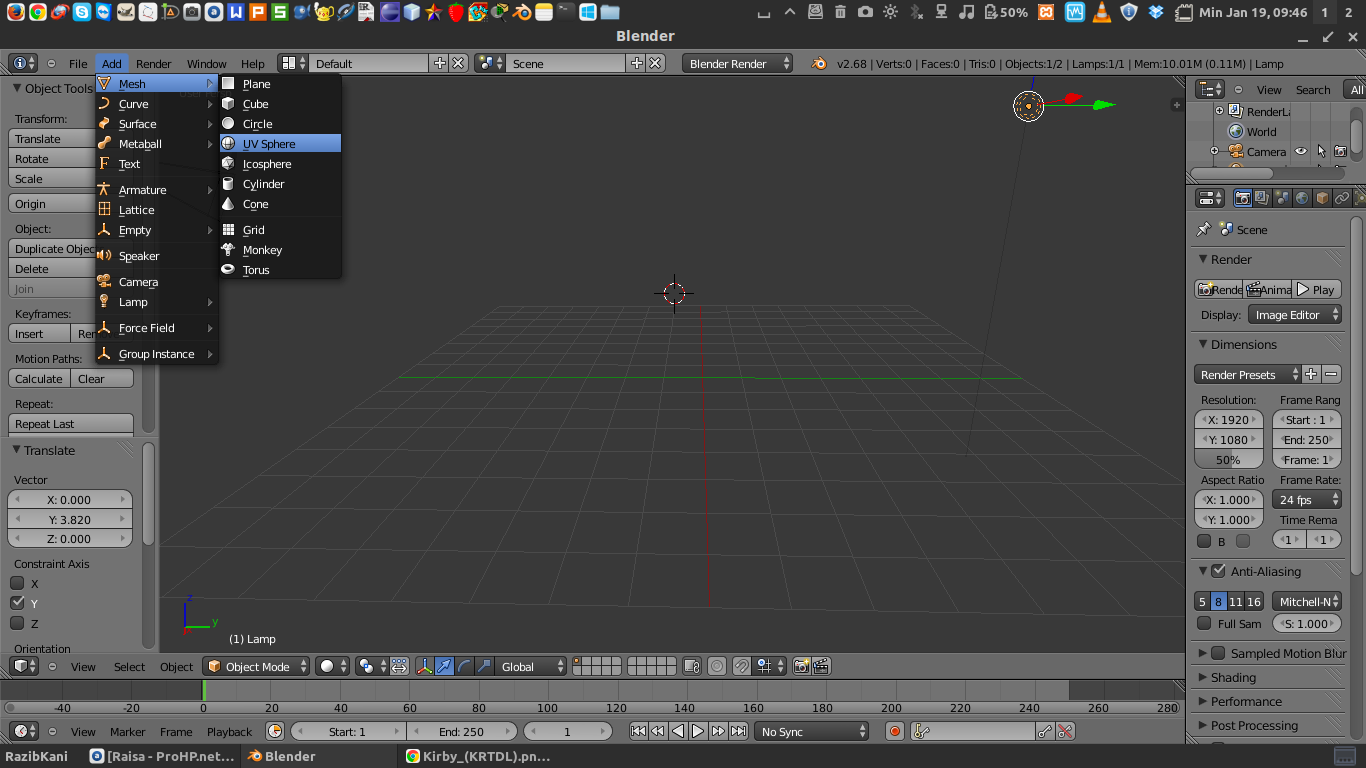
Task: Click the Play button in Render panel
Action: (x=1316, y=289)
